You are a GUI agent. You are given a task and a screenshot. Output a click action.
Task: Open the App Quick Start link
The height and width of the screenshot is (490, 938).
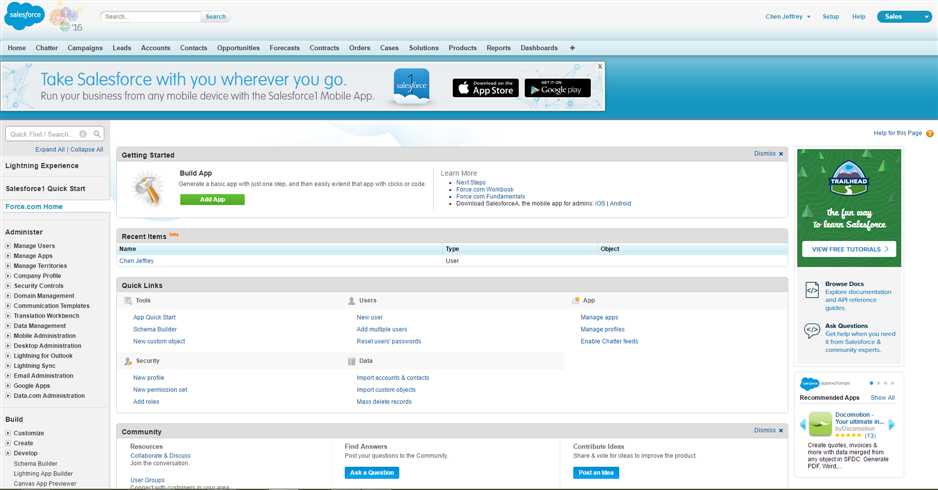(x=154, y=317)
